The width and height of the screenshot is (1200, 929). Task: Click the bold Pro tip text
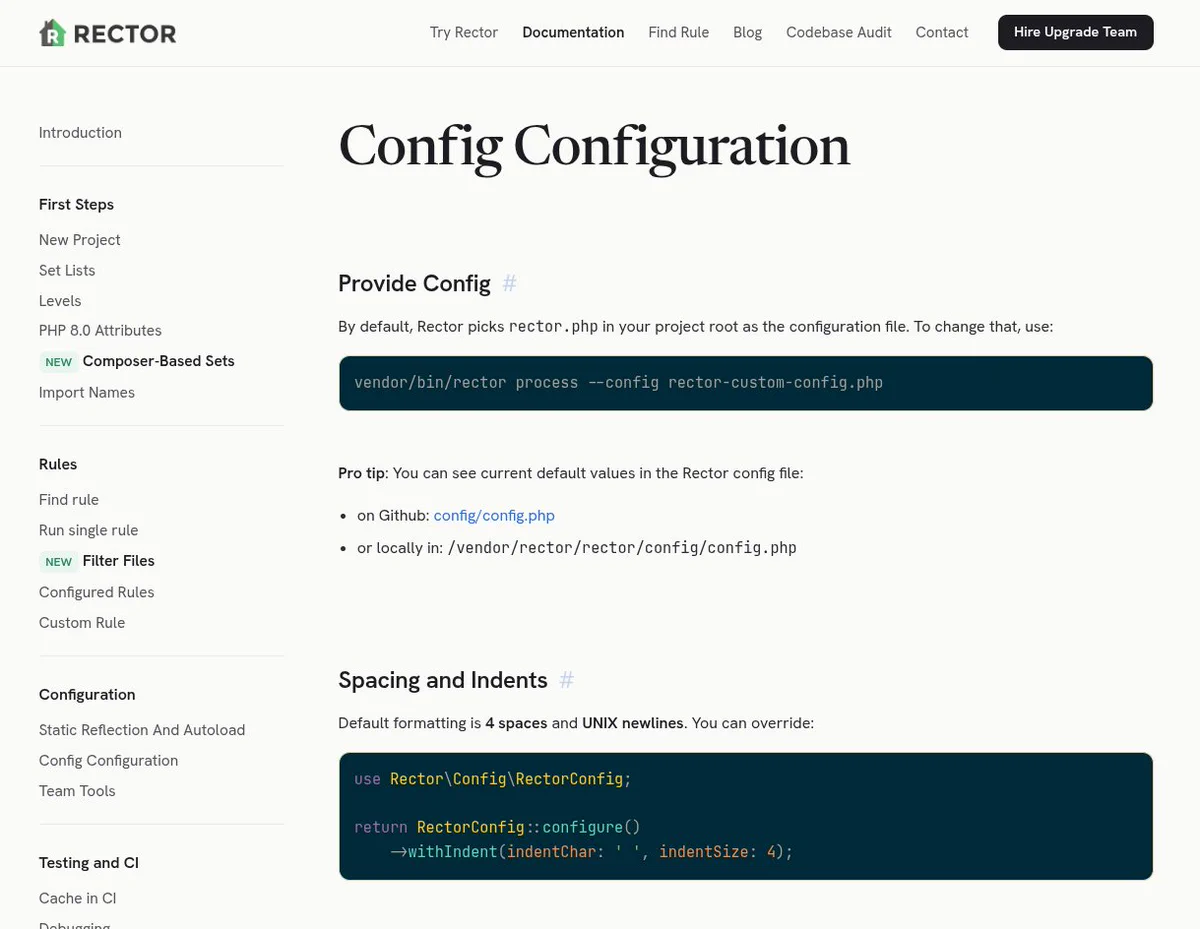(x=361, y=473)
